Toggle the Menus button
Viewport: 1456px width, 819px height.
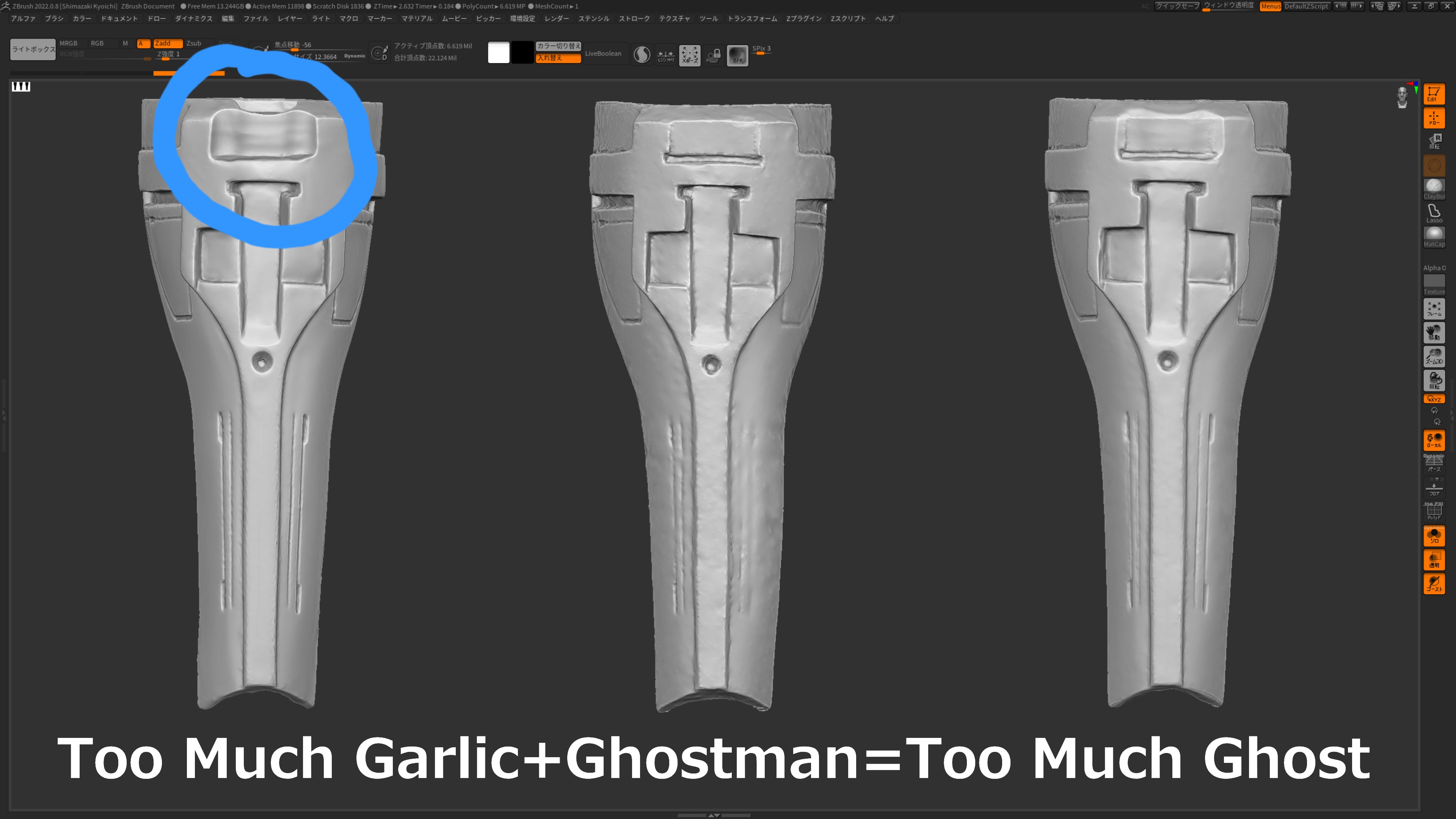(1270, 6)
